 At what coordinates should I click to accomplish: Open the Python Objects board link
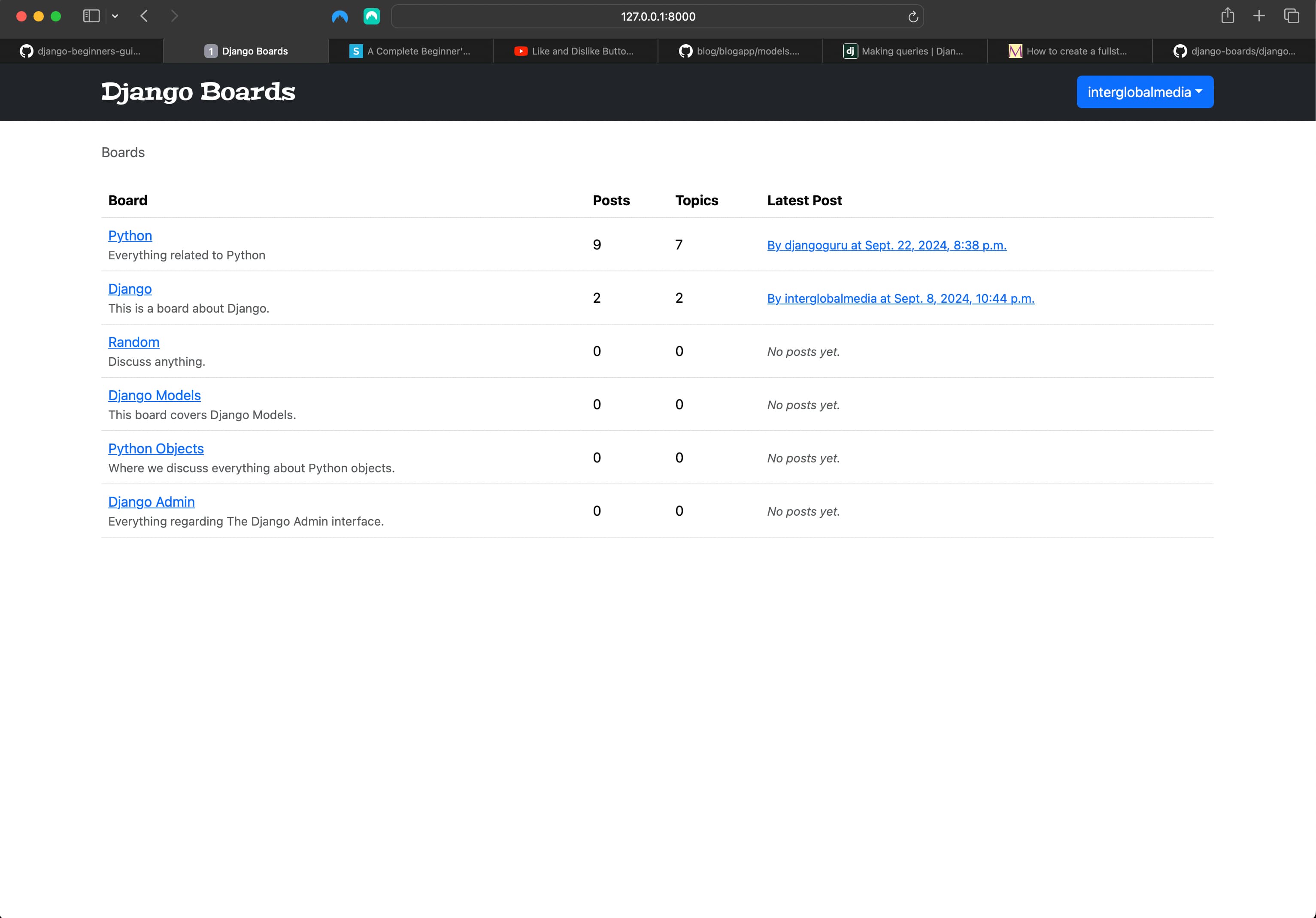pyautogui.click(x=156, y=449)
